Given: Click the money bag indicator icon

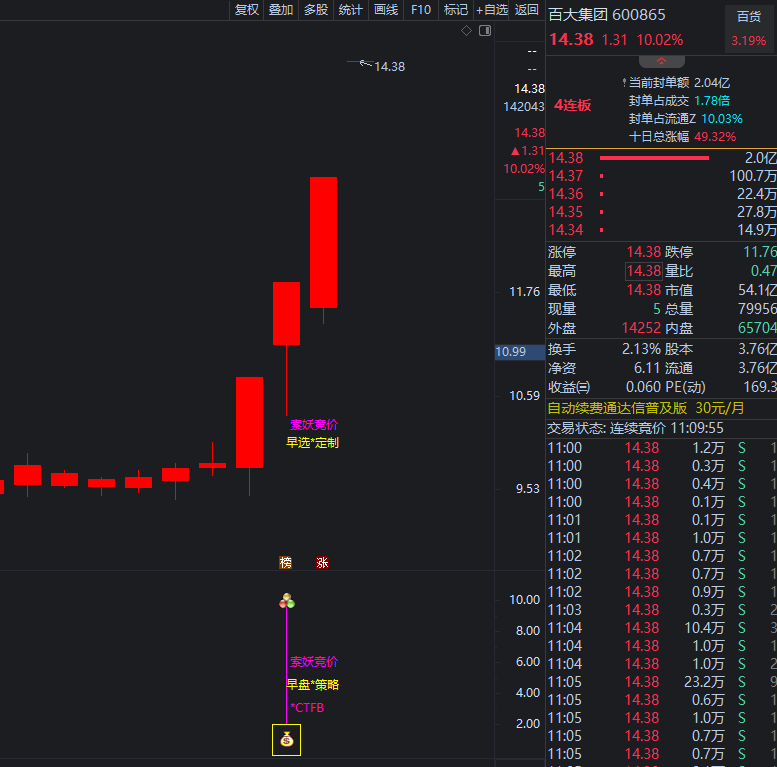Looking at the screenshot, I should (287, 740).
